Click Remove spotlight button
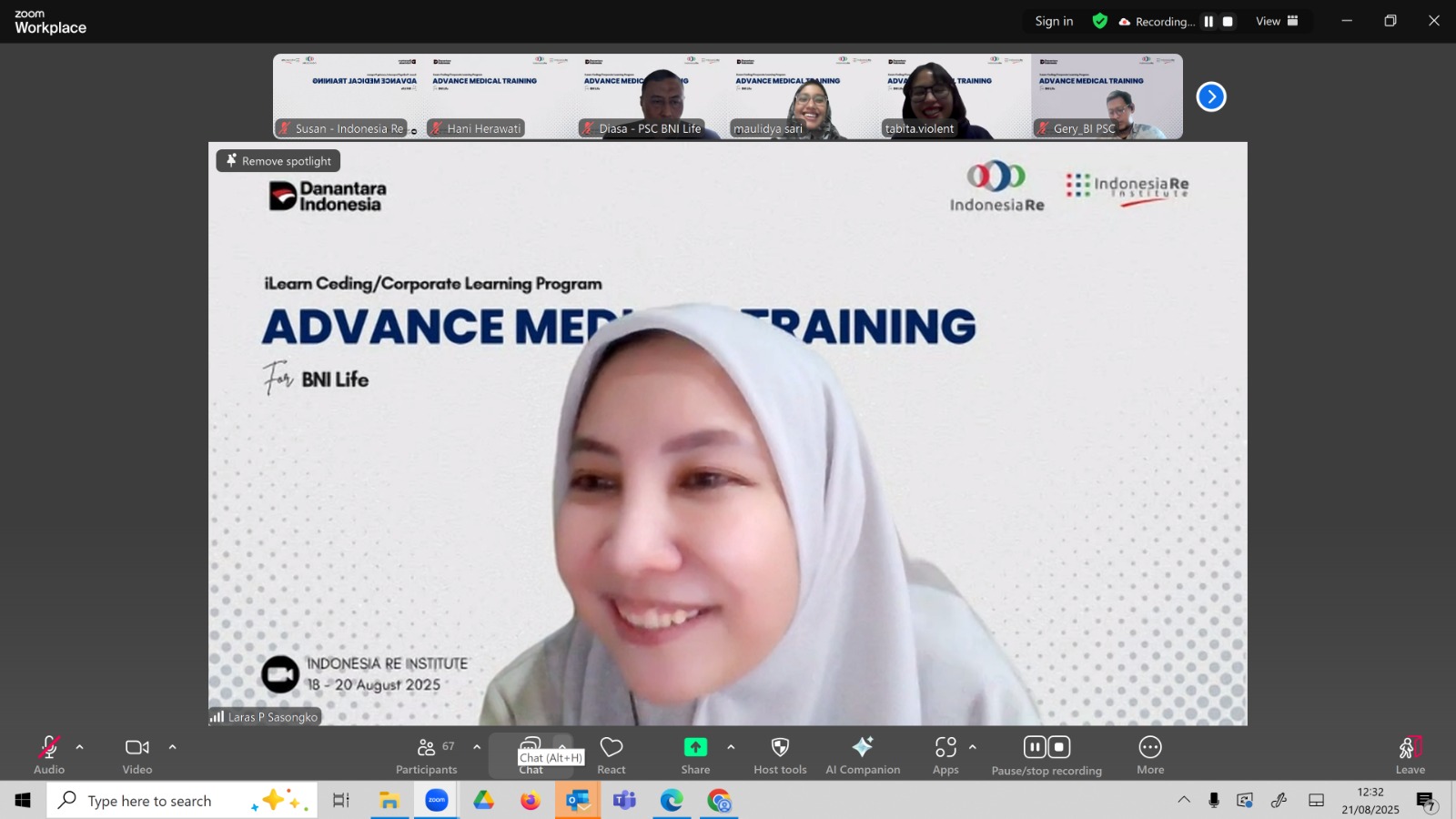The width and height of the screenshot is (1456, 819). point(278,161)
